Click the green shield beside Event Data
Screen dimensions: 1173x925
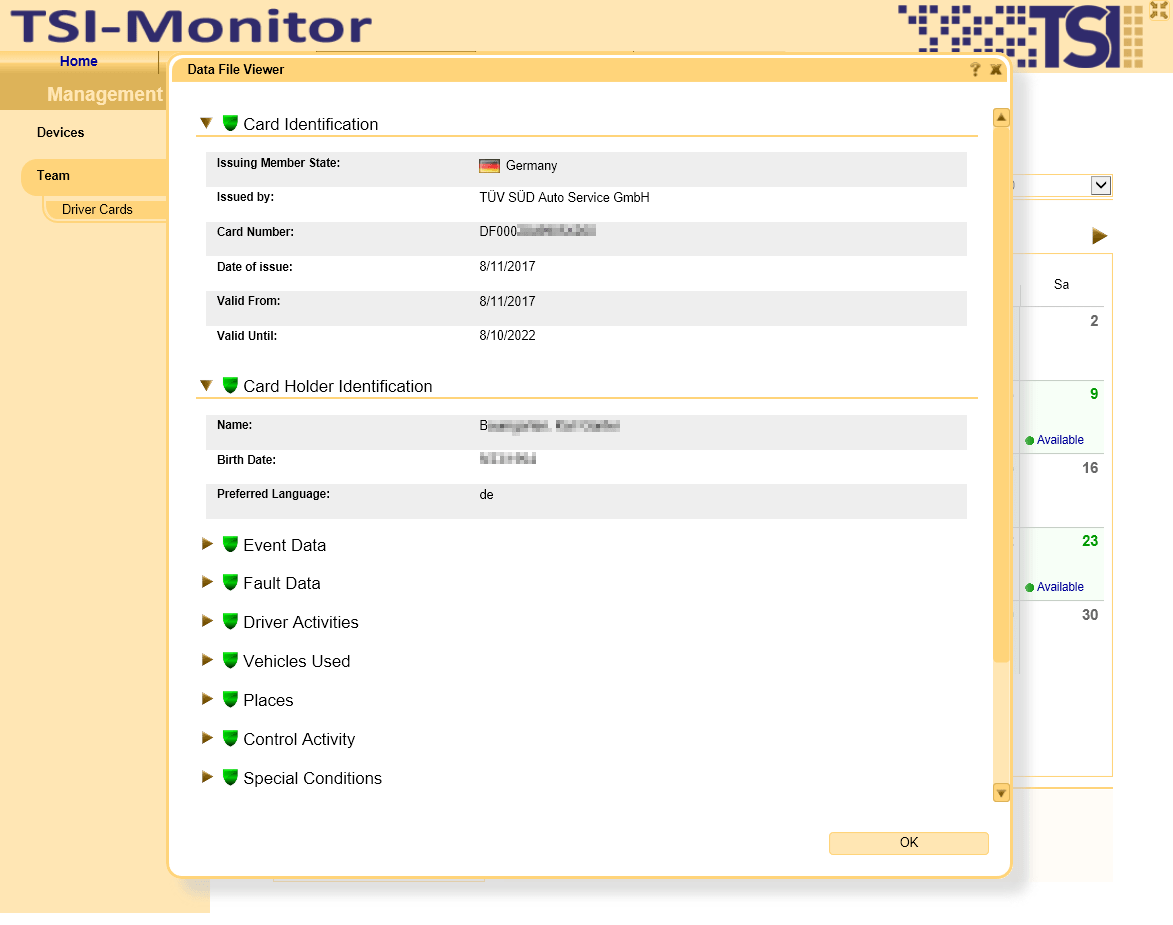click(x=230, y=545)
